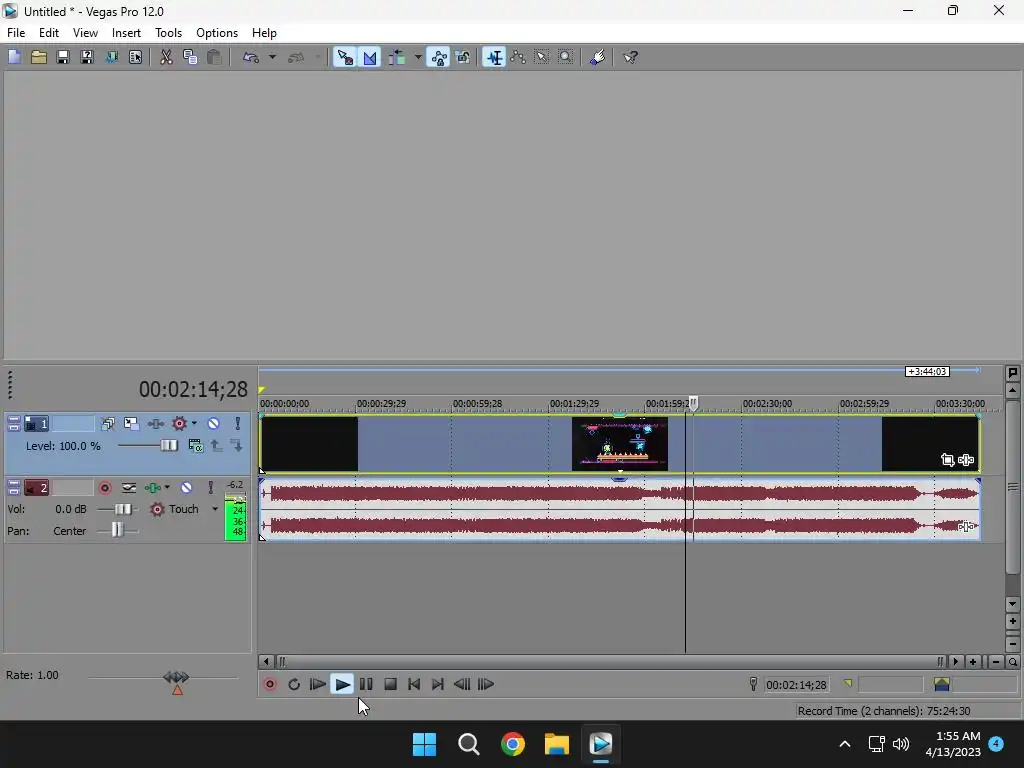Open automation settings dropdown on track 1
This screenshot has height=768, width=1024.
(194, 424)
